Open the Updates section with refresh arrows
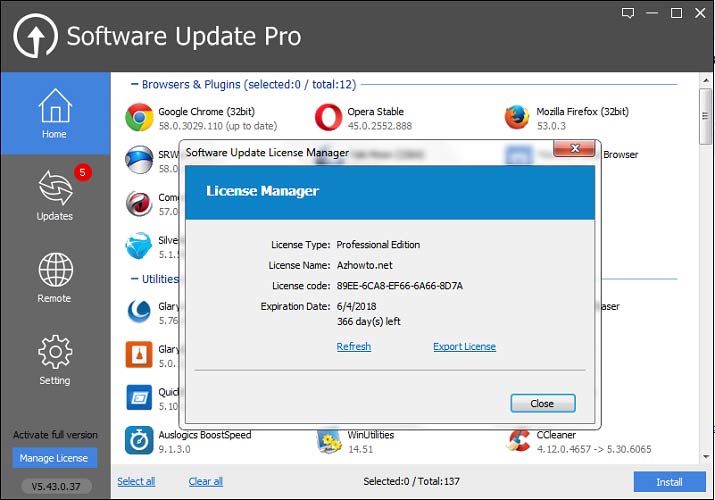 coord(55,195)
